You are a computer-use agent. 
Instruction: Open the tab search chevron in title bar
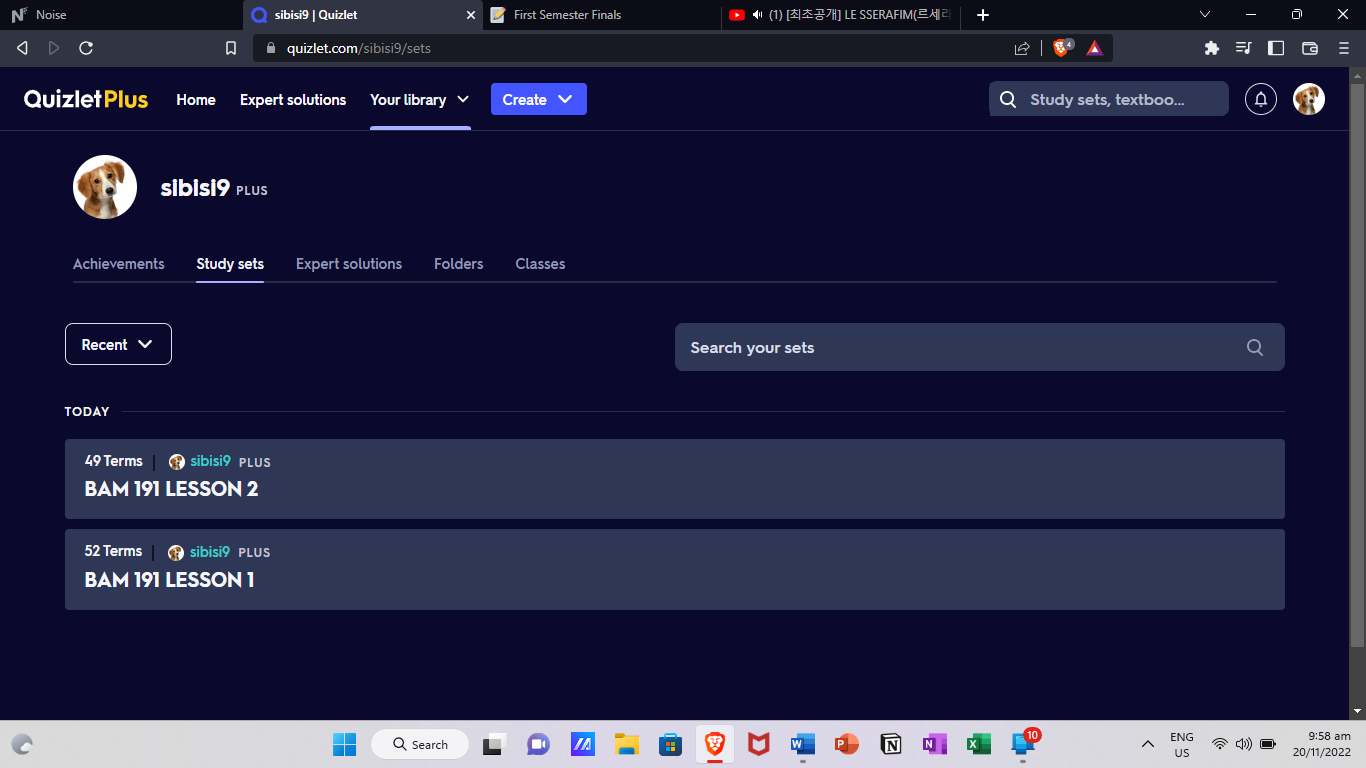click(1205, 15)
